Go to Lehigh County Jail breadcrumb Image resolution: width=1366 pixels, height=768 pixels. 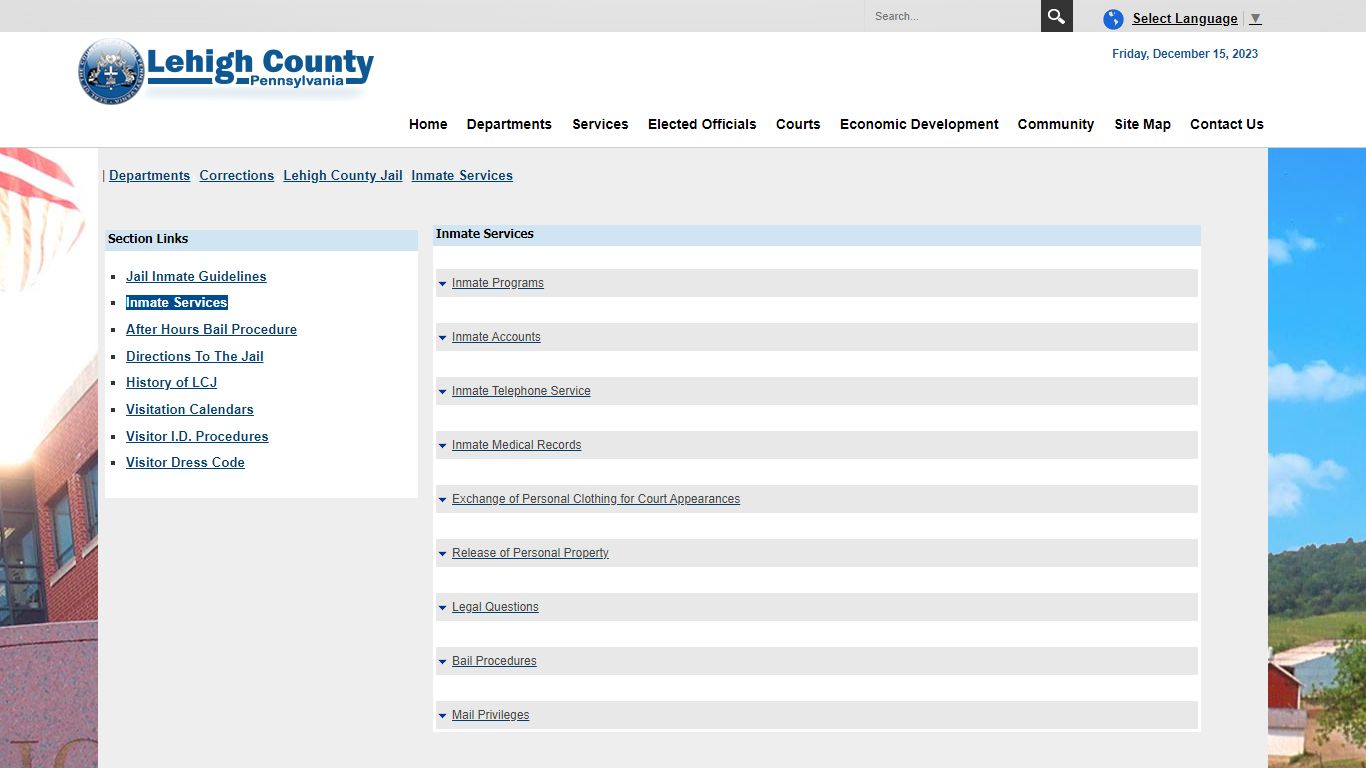click(343, 175)
